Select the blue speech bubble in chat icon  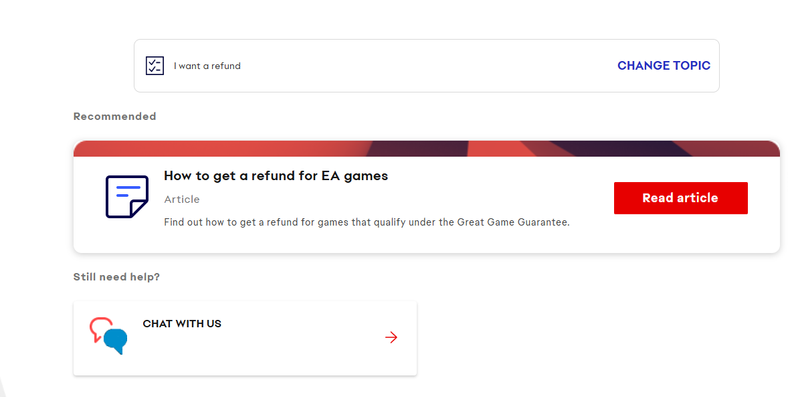point(116,341)
